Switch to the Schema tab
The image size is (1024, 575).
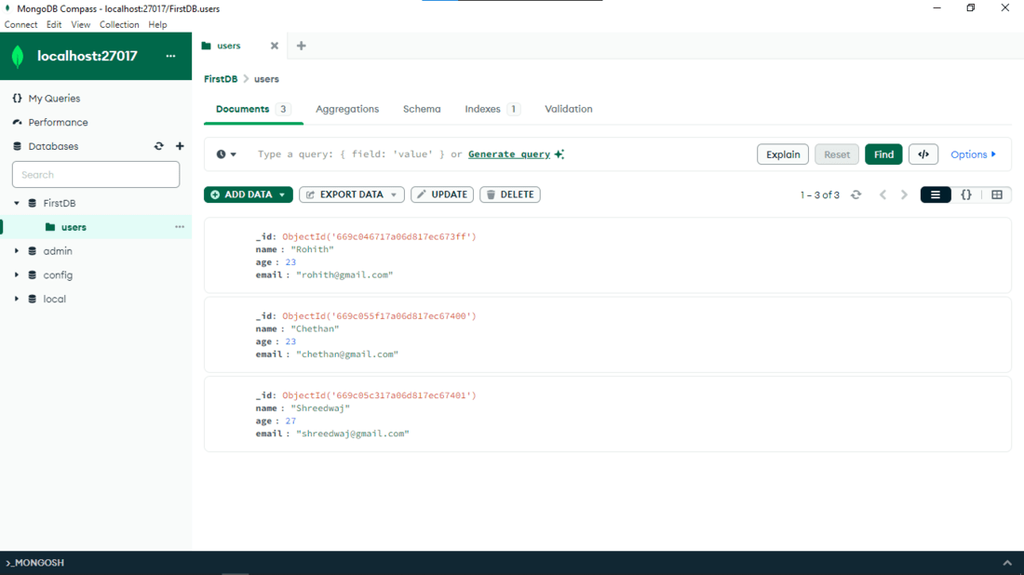tap(421, 109)
